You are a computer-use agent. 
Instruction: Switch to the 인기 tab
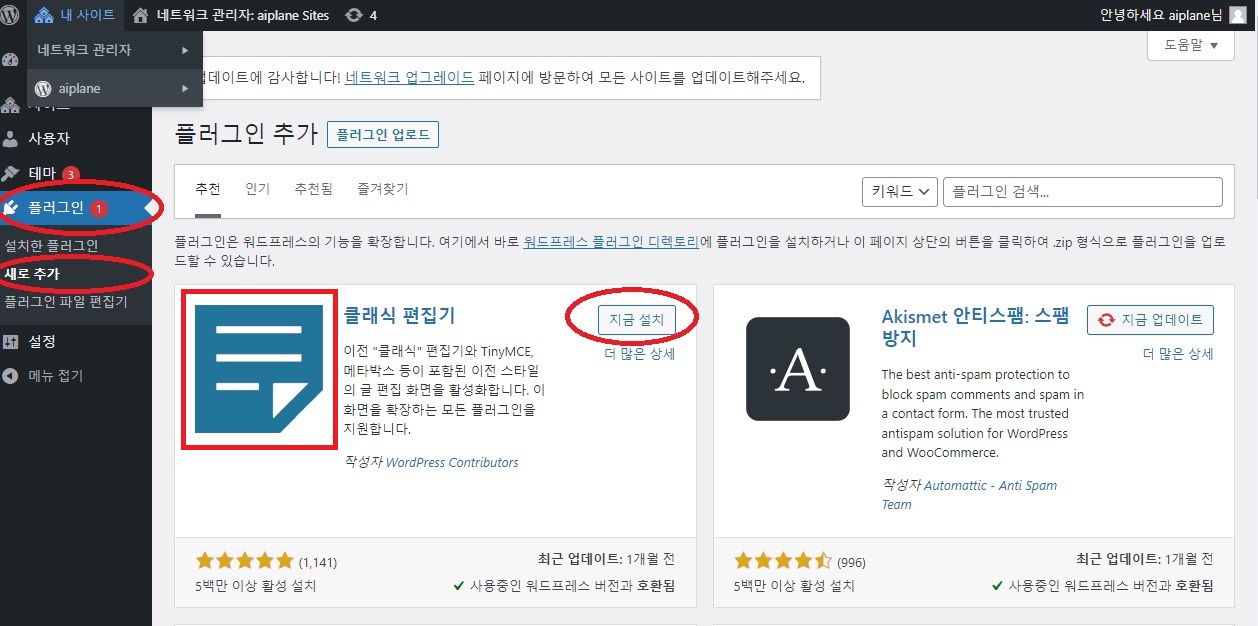pyautogui.click(x=258, y=189)
